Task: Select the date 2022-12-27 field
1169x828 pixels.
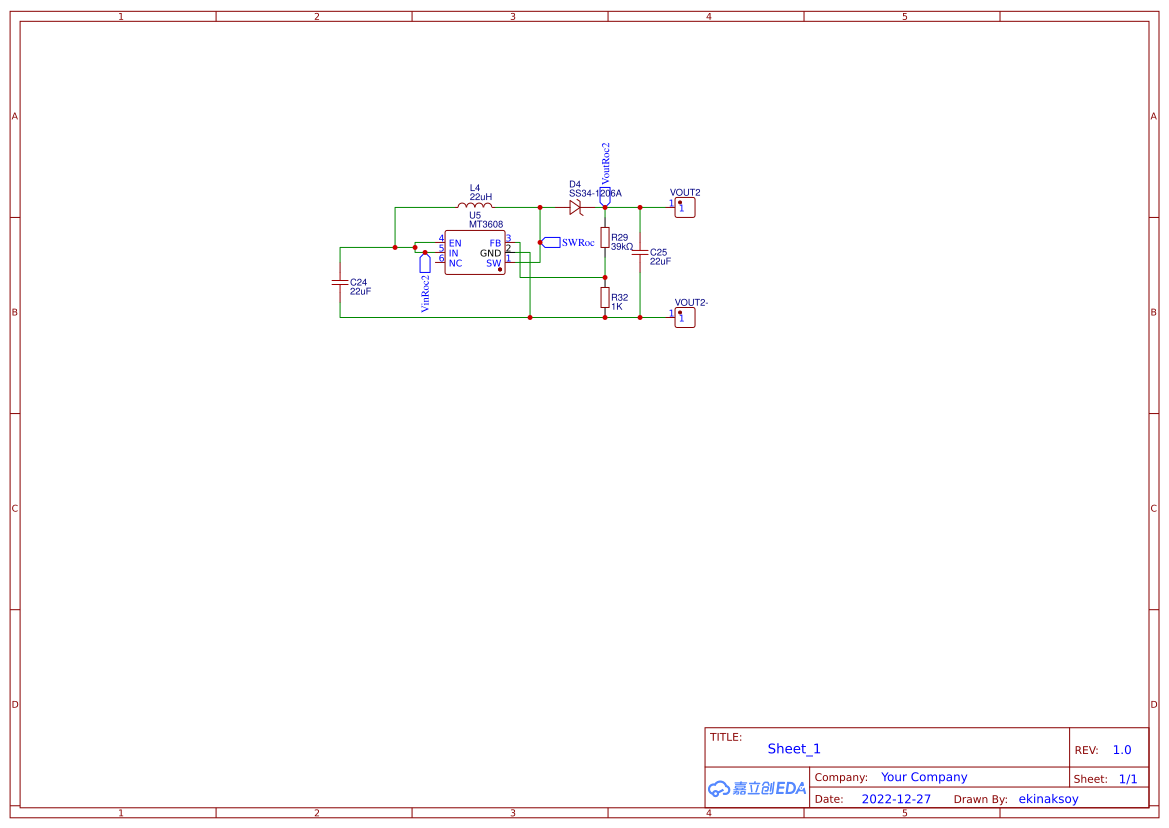Action: coord(897,798)
